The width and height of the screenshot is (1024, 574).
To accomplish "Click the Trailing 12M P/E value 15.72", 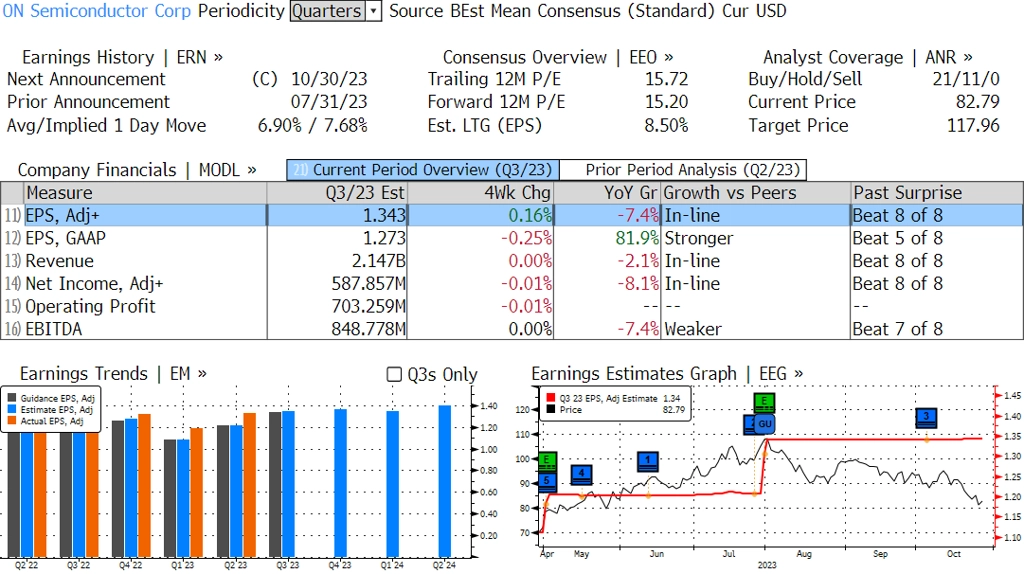I will pos(667,79).
